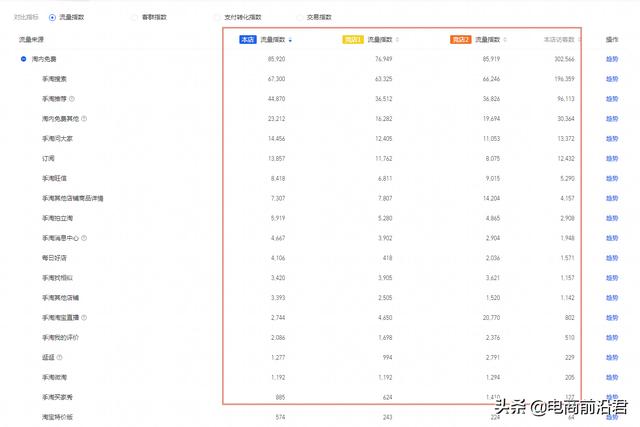Sort by 本店 流量指数 column
The width and height of the screenshot is (640, 427).
pyautogui.click(x=289, y=40)
